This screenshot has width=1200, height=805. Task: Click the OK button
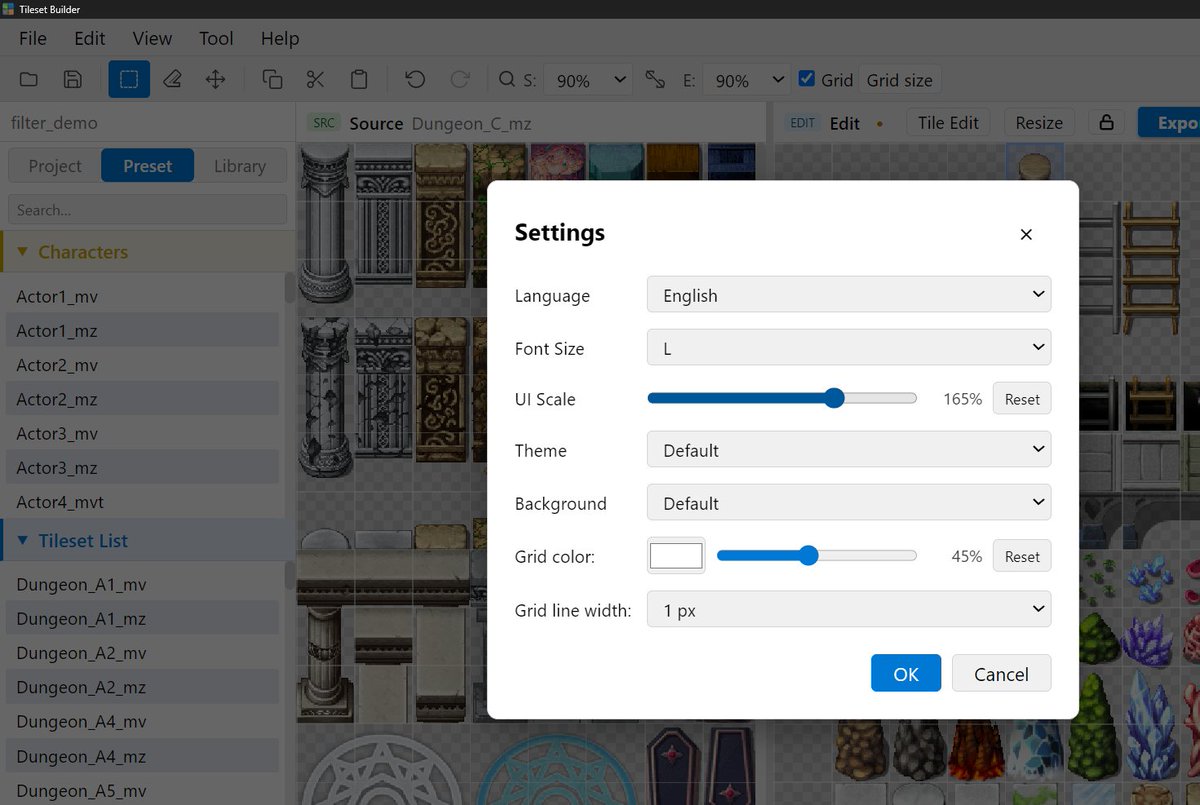coord(906,674)
